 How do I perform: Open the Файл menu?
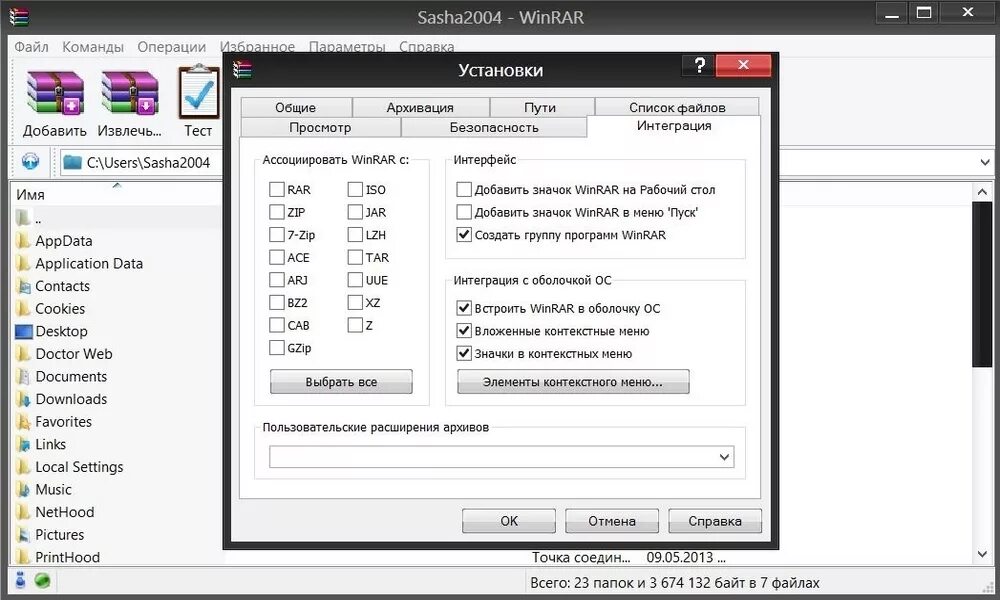[x=31, y=47]
